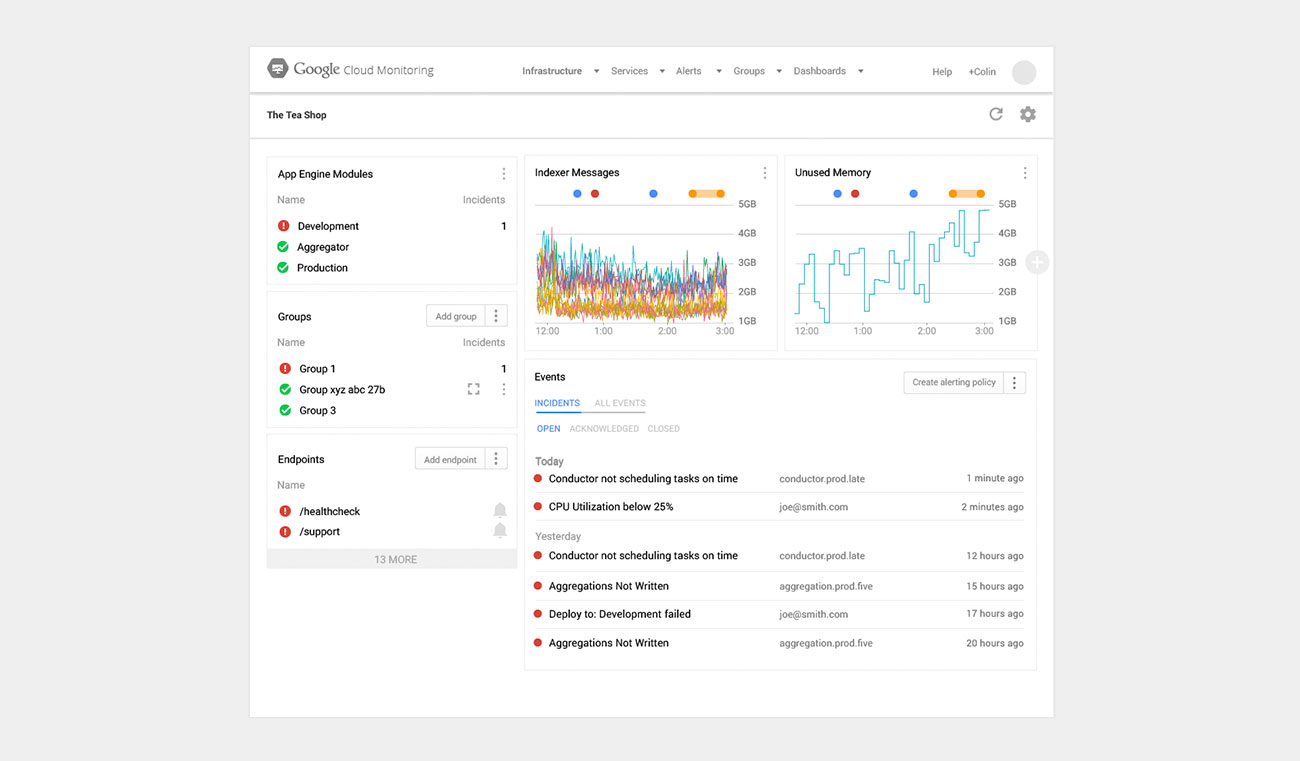Select the Acknowledged incidents filter
This screenshot has height=761, width=1300.
[x=604, y=429]
